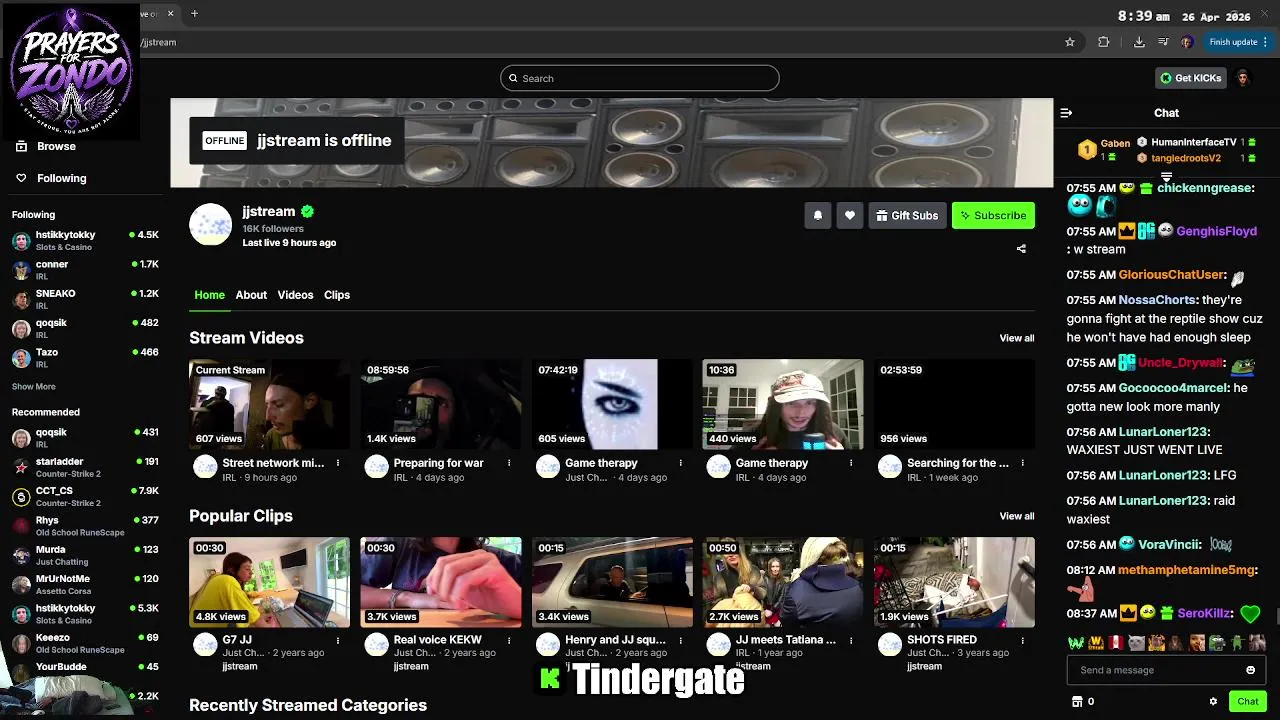This screenshot has height=720, width=1280.
Task: Switch to the Home tab
Action: click(x=209, y=295)
